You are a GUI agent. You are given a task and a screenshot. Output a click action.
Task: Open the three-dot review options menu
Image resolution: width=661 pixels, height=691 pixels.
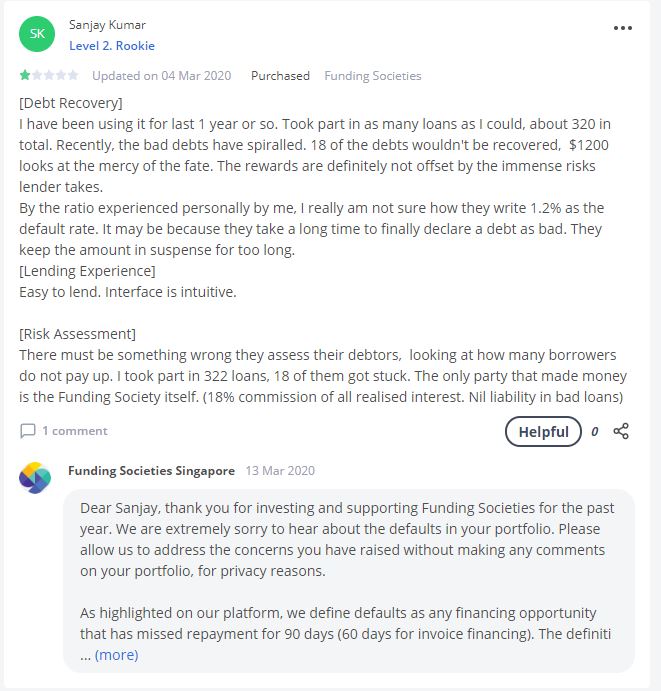623,29
